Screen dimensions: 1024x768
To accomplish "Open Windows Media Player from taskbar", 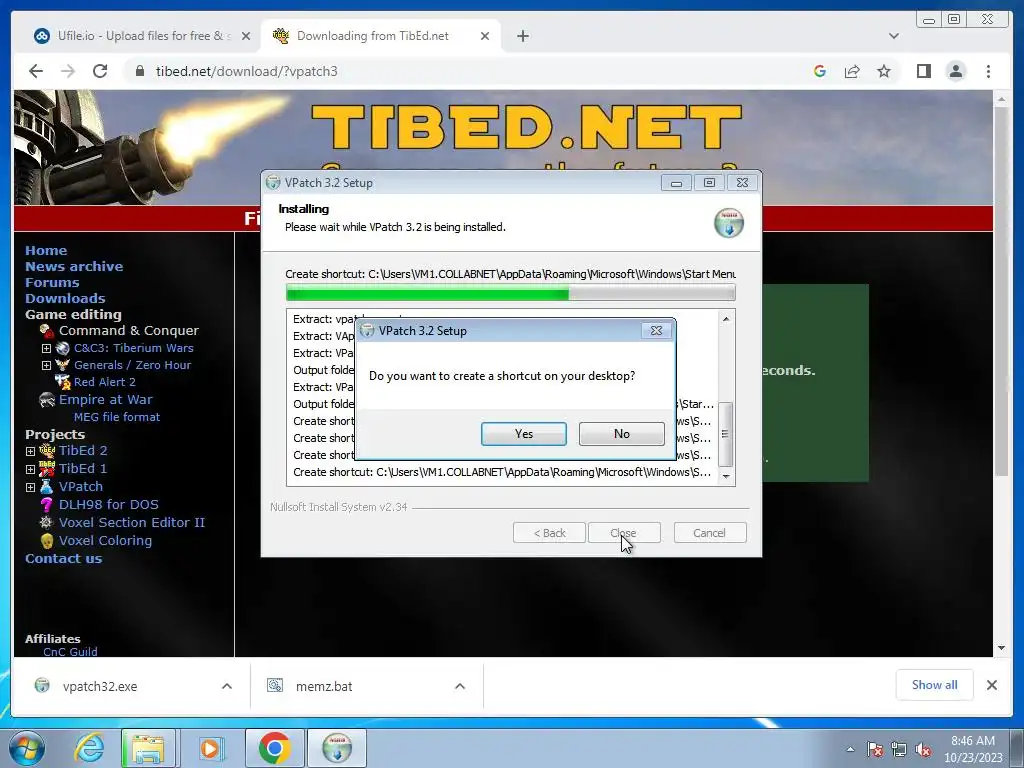I will pos(210,748).
